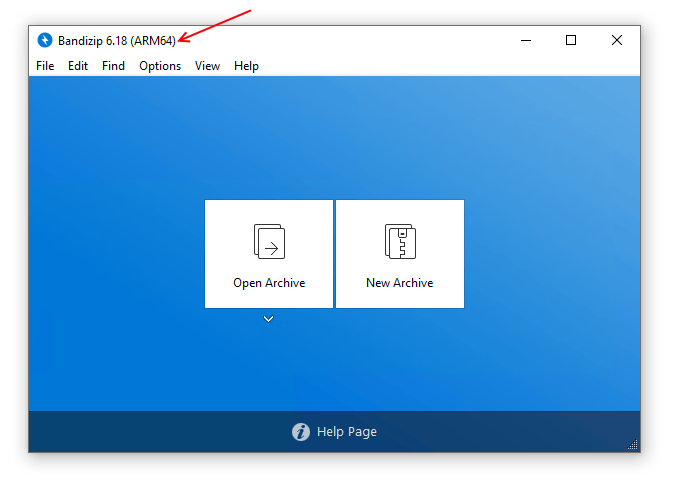Open the Options menu
Screen dimensions: 683x486
[x=160, y=66]
